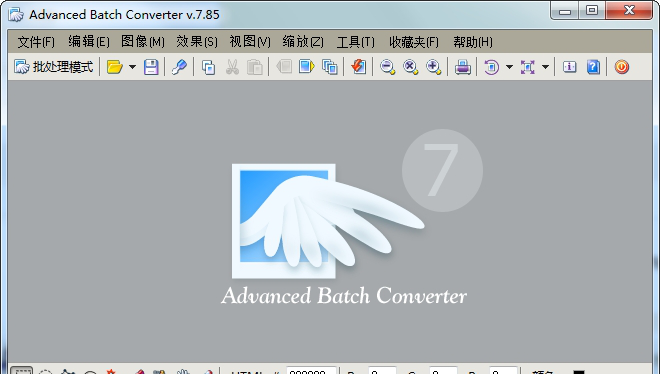Viewport: 660px width, 388px height.
Task: Zoom in with the plus magnifier
Action: tap(433, 67)
